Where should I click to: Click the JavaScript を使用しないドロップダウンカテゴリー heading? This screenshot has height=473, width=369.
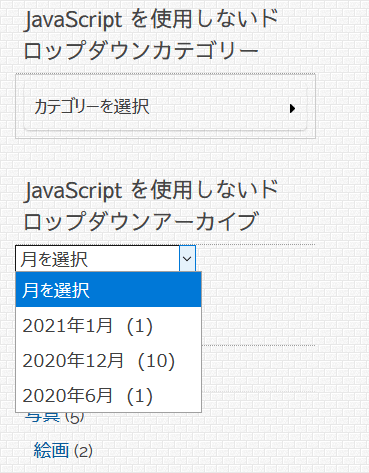[x=151, y=35]
